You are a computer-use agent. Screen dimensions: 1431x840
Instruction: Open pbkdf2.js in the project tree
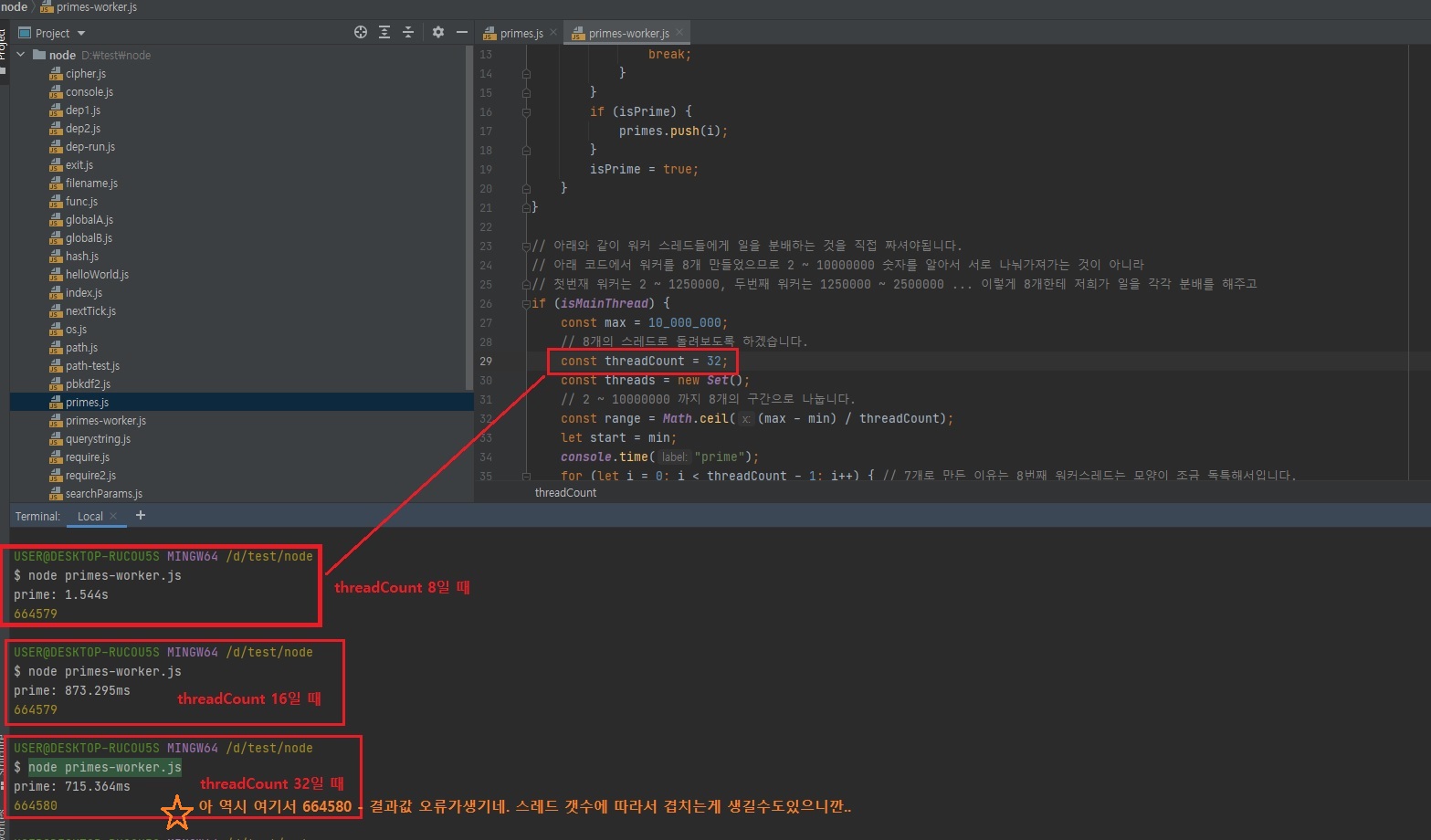(88, 383)
